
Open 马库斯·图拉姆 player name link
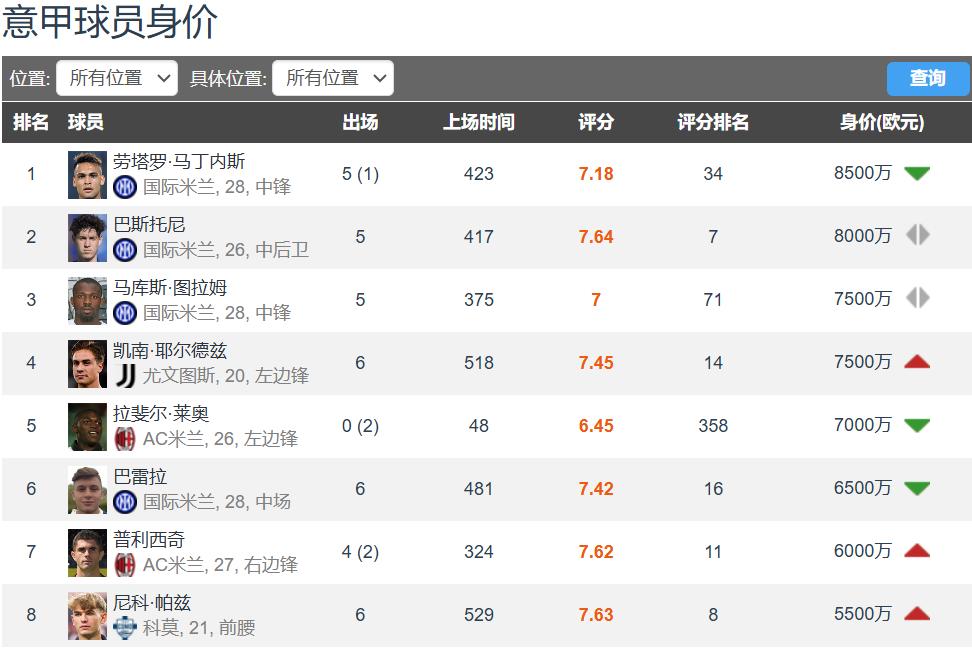coord(170,288)
